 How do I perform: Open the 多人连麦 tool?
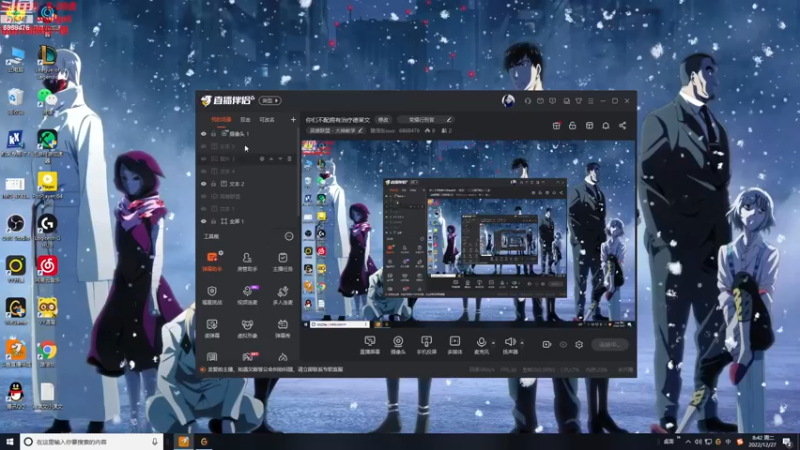click(x=283, y=295)
